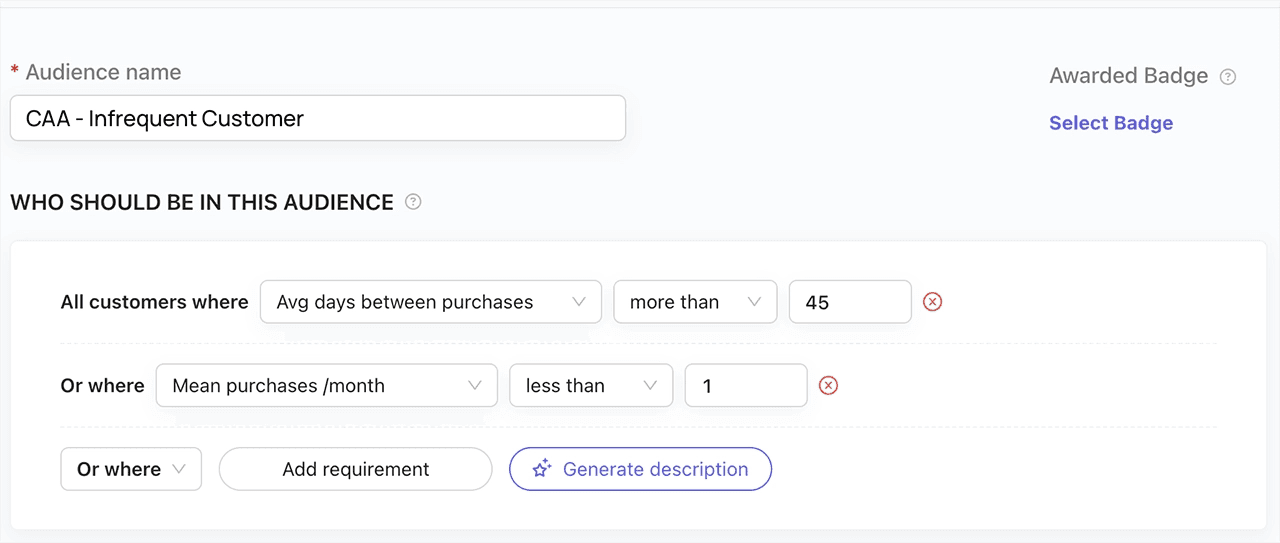The width and height of the screenshot is (1280, 543).
Task: Open the Mean purchases /month dropdown
Action: pos(326,386)
